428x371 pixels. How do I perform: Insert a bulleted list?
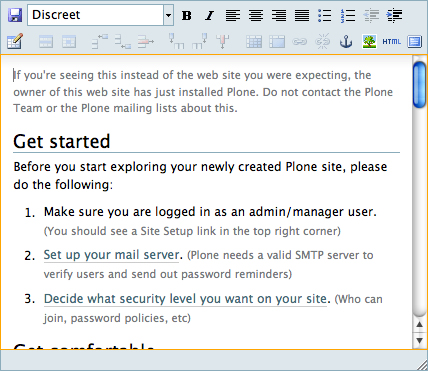pos(325,15)
